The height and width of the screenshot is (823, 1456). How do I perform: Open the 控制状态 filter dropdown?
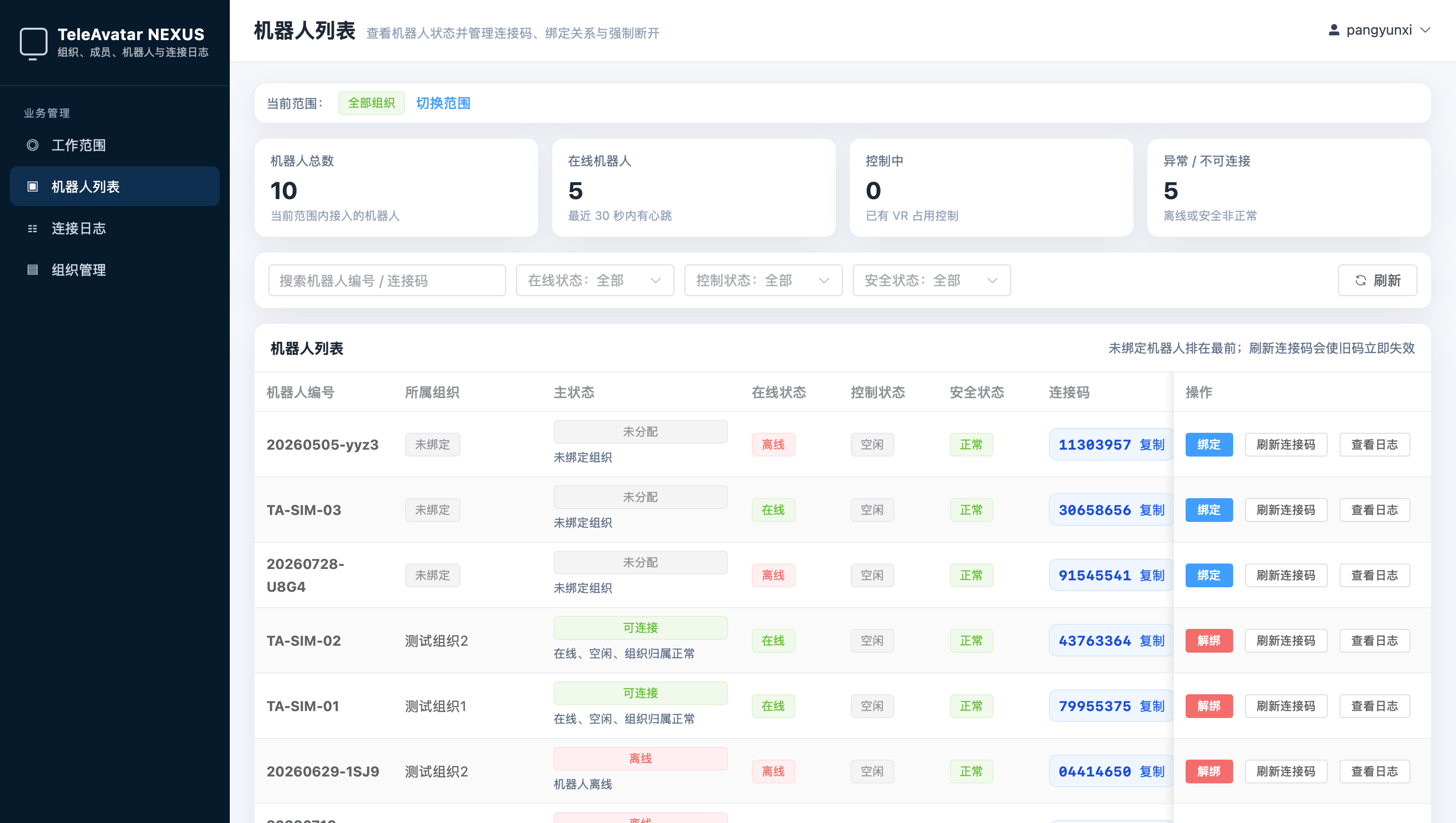763,280
